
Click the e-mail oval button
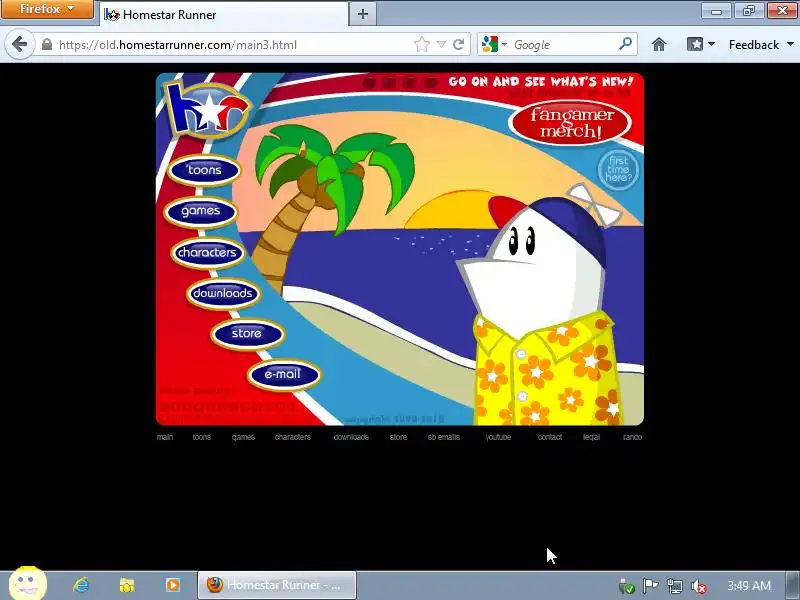pyautogui.click(x=283, y=374)
